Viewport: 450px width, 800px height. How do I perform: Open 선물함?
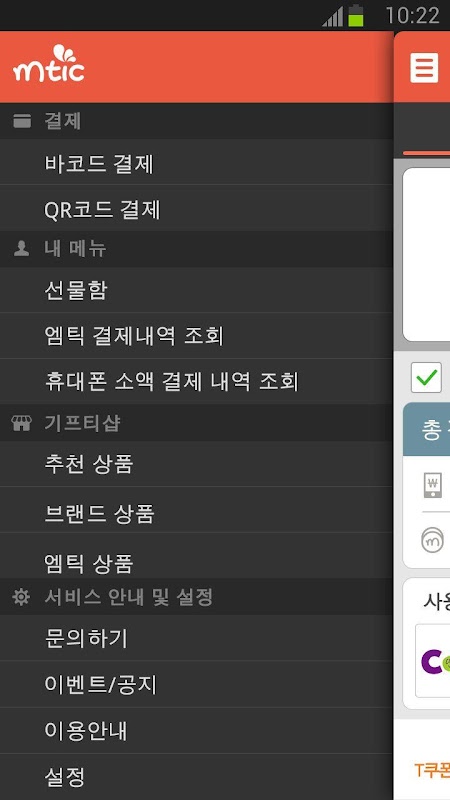pos(196,290)
